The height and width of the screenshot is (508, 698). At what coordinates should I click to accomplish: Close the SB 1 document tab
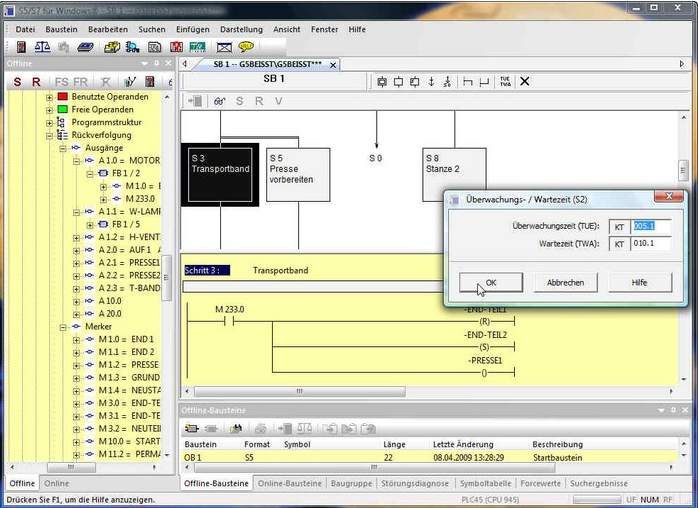(333, 65)
